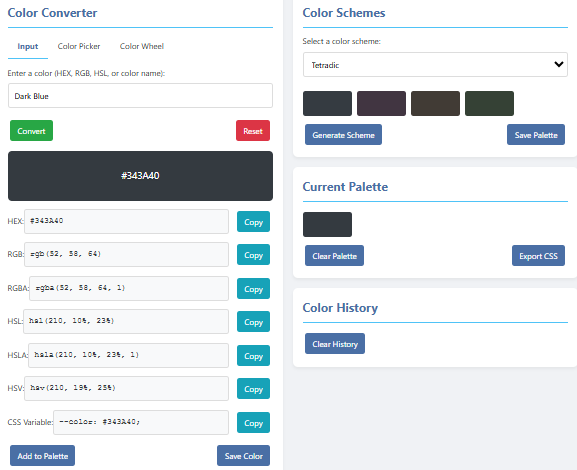Click the HSLA value field
Image resolution: width=577 pixels, height=470 pixels.
(x=128, y=355)
